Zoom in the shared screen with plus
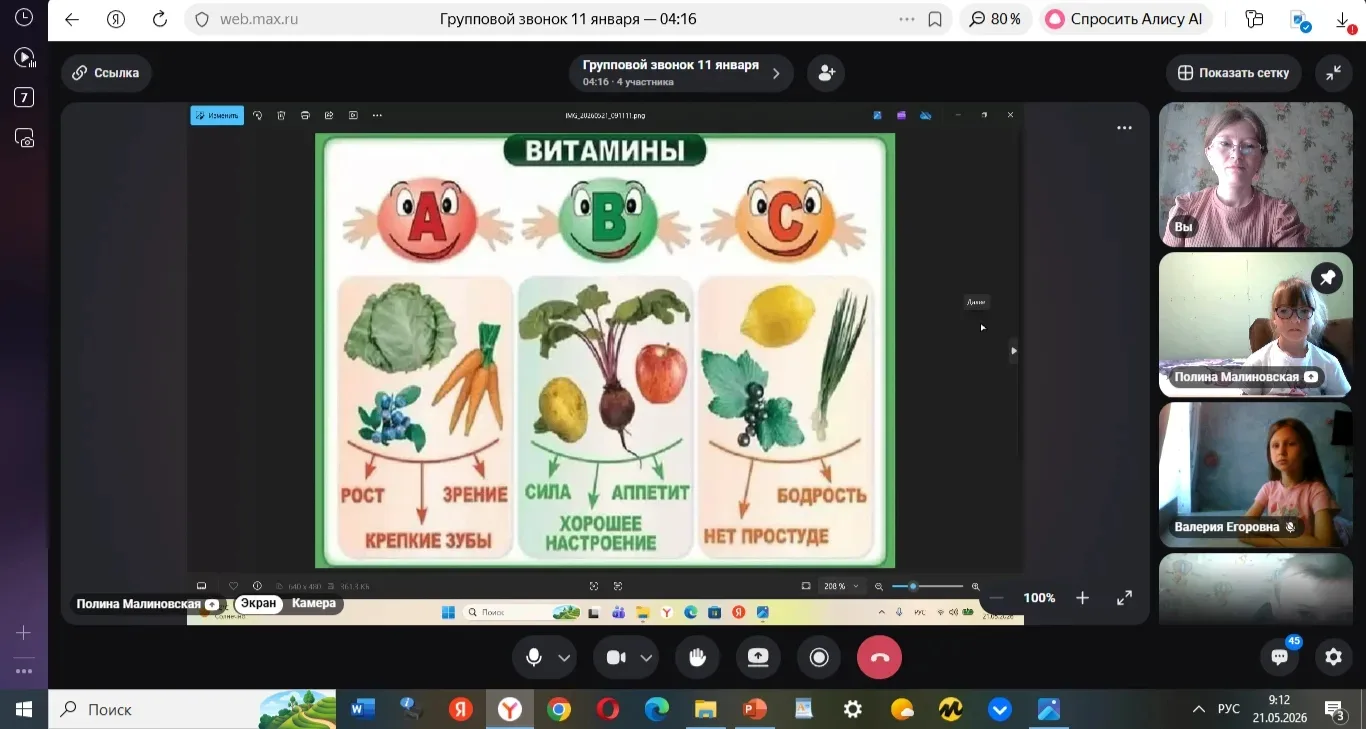 point(1082,598)
